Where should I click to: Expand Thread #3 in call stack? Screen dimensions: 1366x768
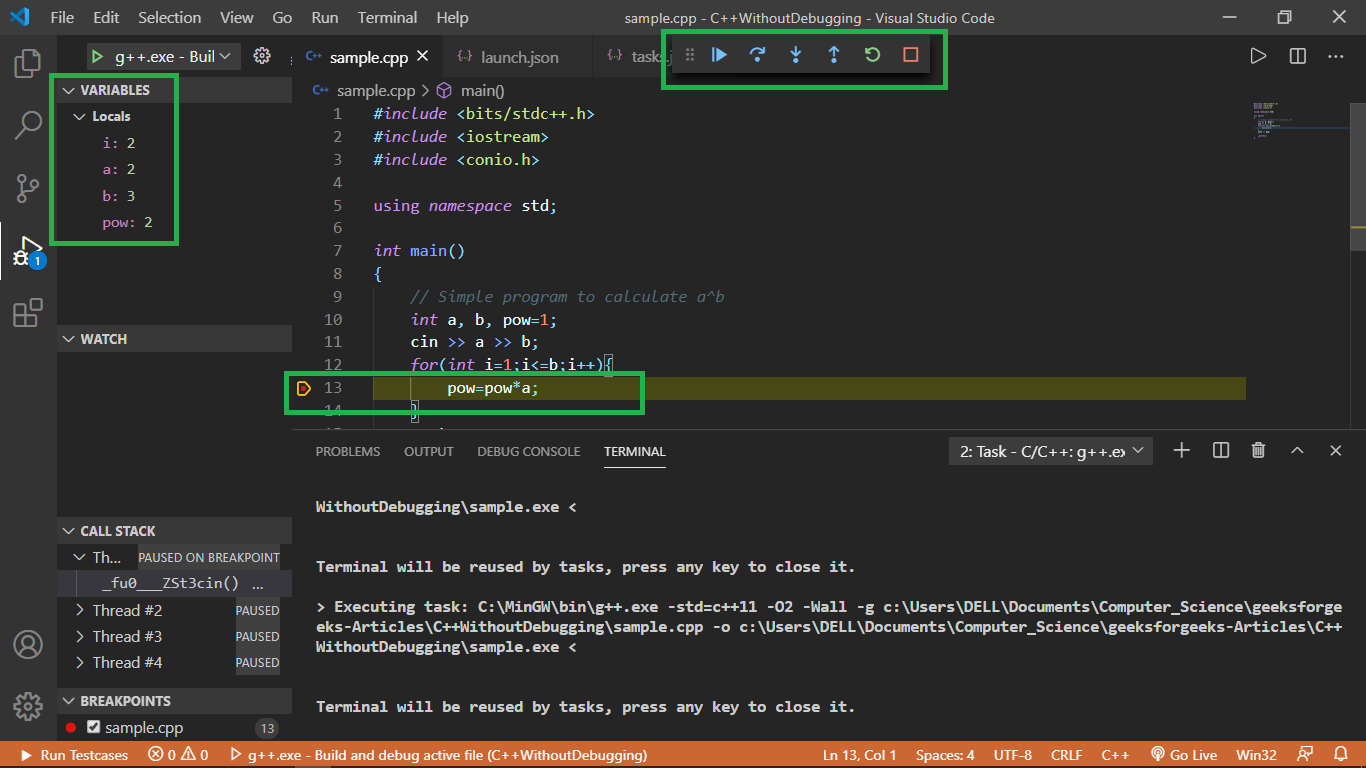(81, 636)
